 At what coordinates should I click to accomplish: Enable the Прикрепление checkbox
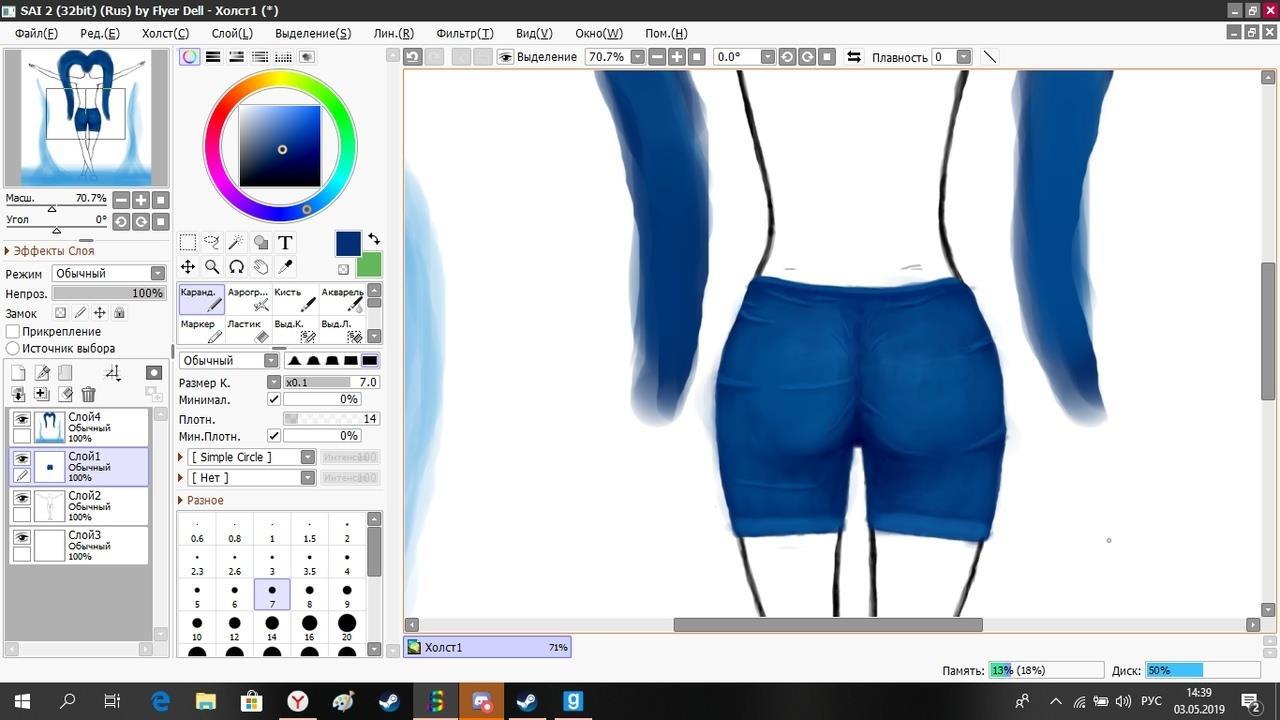click(x=13, y=331)
